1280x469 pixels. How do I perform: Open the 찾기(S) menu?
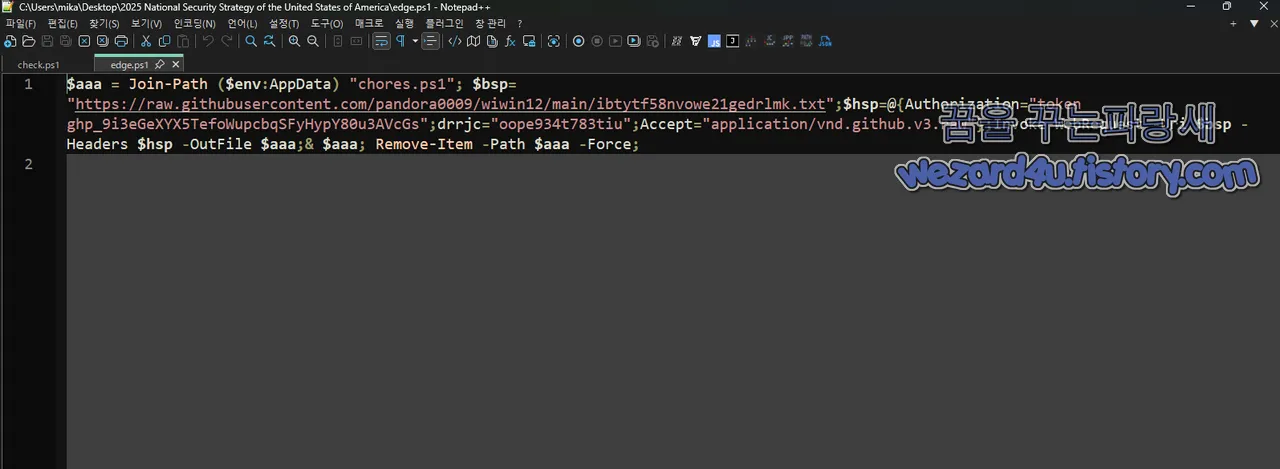tap(104, 23)
